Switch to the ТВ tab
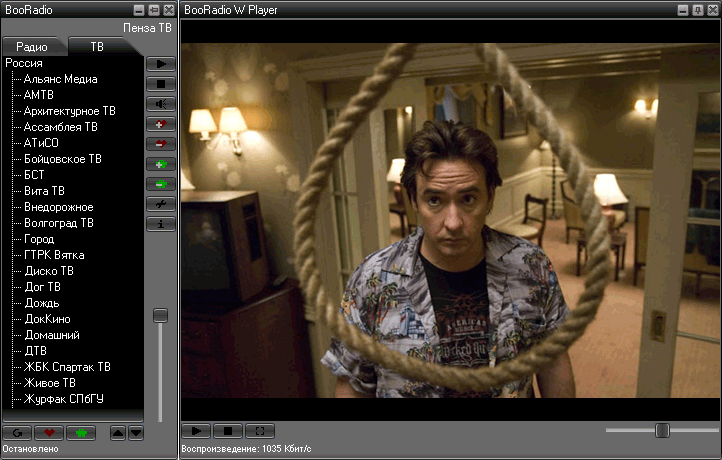This screenshot has height=460, width=722. (97, 47)
